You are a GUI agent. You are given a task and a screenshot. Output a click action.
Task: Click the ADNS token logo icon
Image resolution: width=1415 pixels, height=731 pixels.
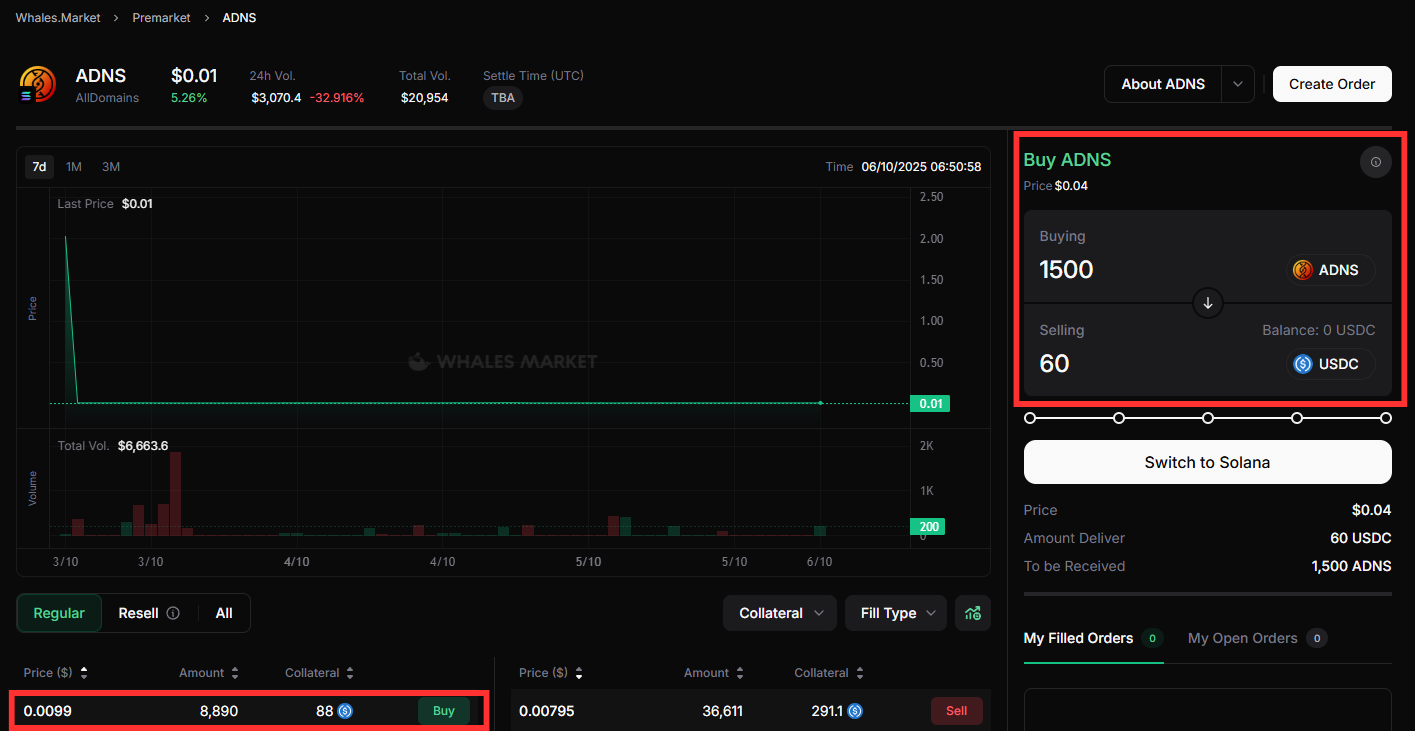tap(38, 84)
